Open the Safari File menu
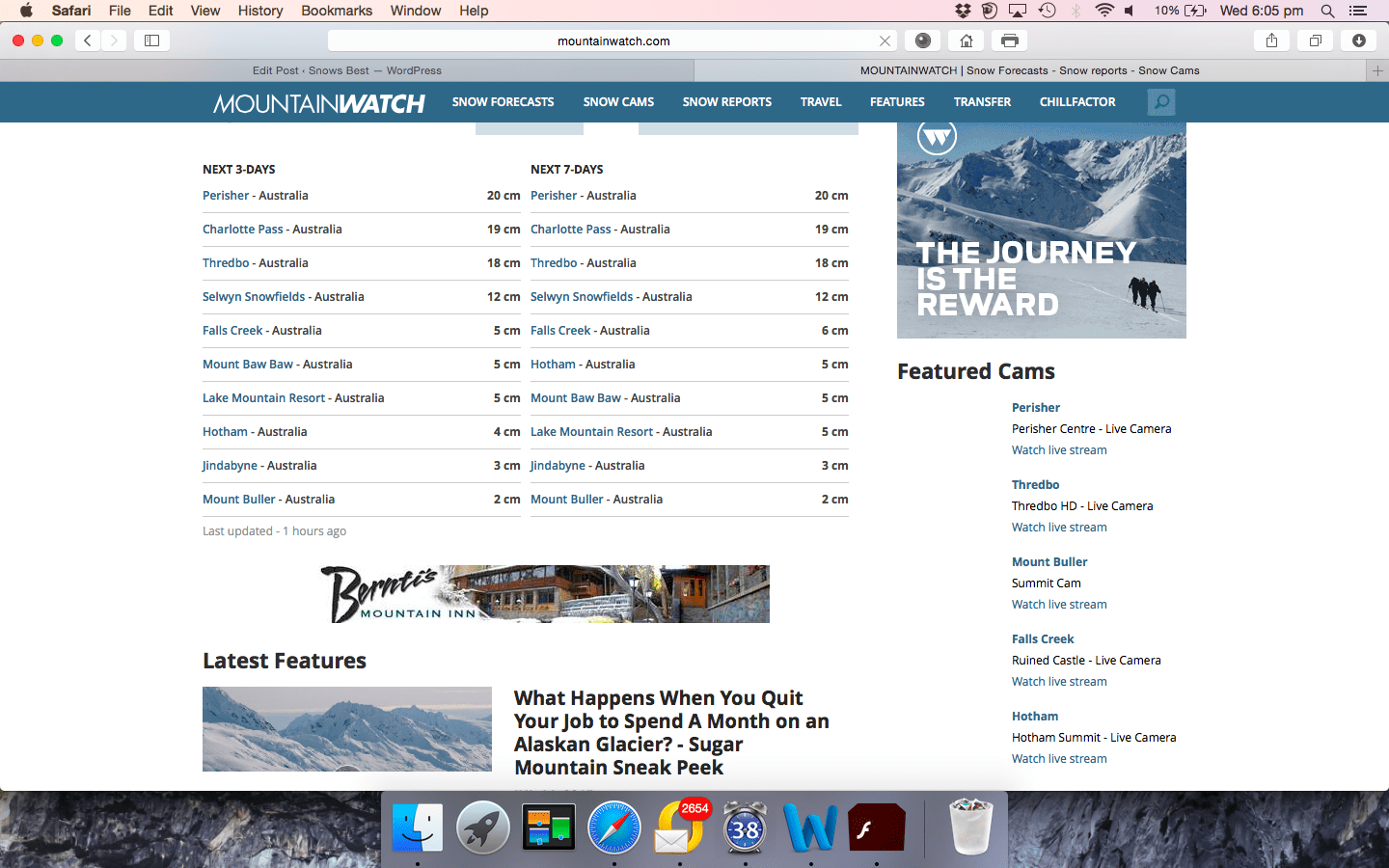This screenshot has height=868, width=1389. 120,11
